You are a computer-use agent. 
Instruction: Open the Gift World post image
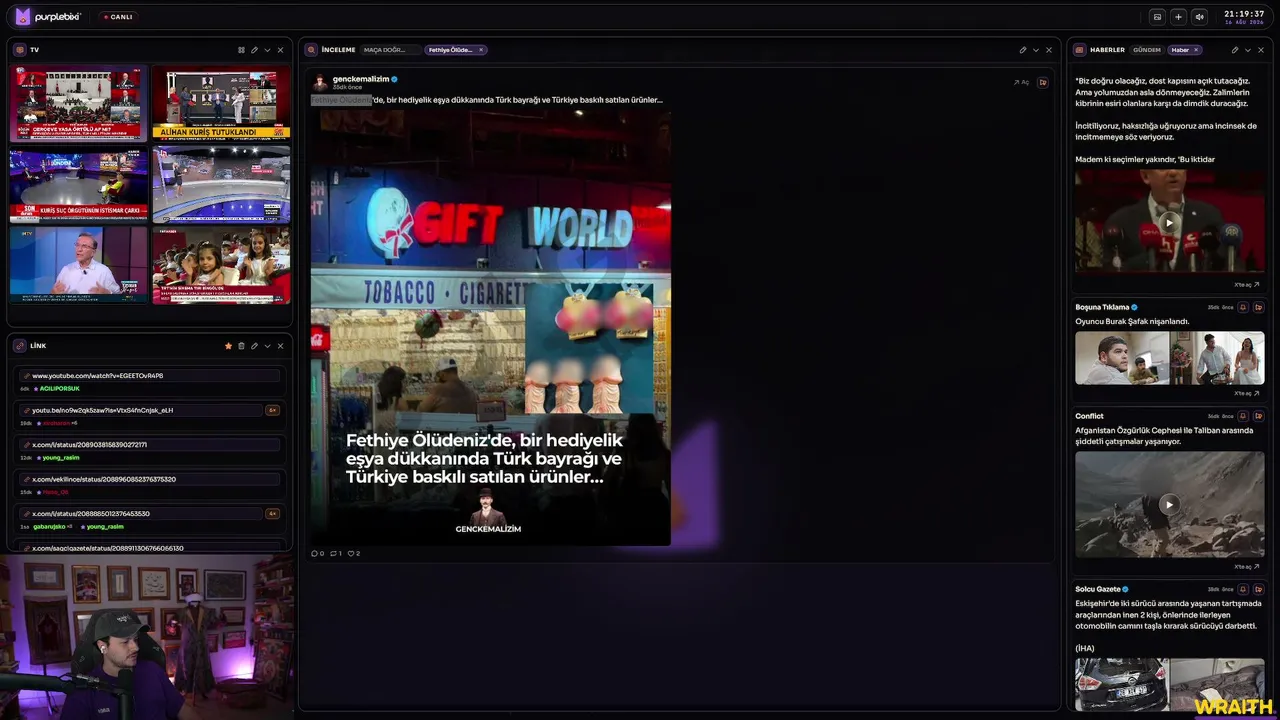click(x=490, y=327)
